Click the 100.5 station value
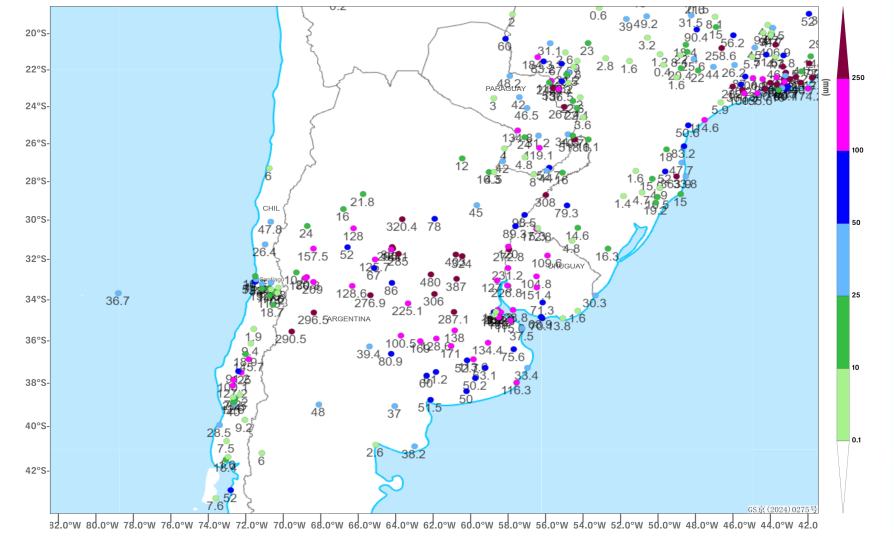The width and height of the screenshot is (894, 543). point(401,344)
